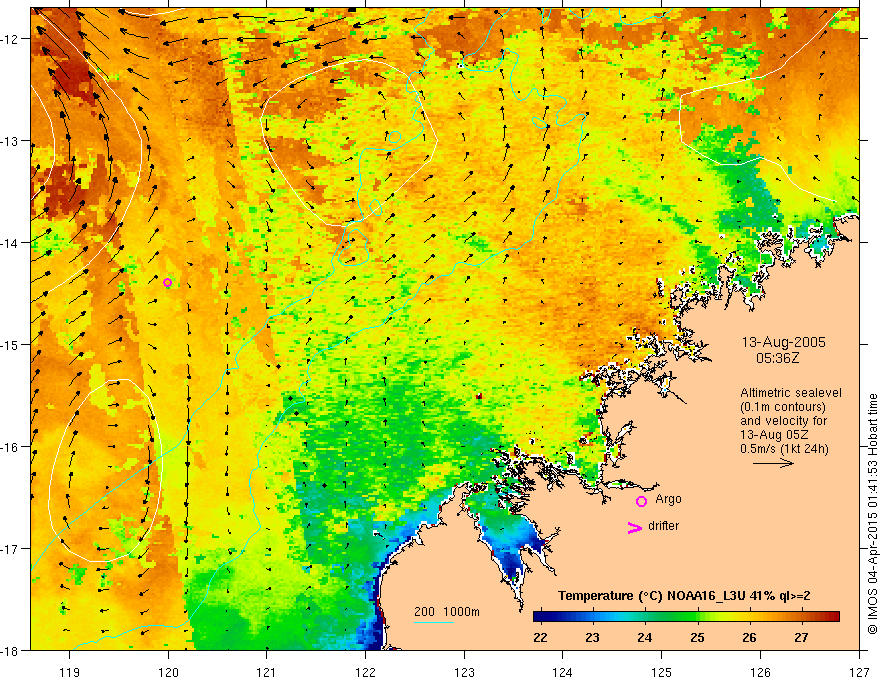Click the 'Temperature (°C) NOAA16_L3U 41% ql>=2' title
Viewport: 880px width, 680px height.
click(684, 596)
